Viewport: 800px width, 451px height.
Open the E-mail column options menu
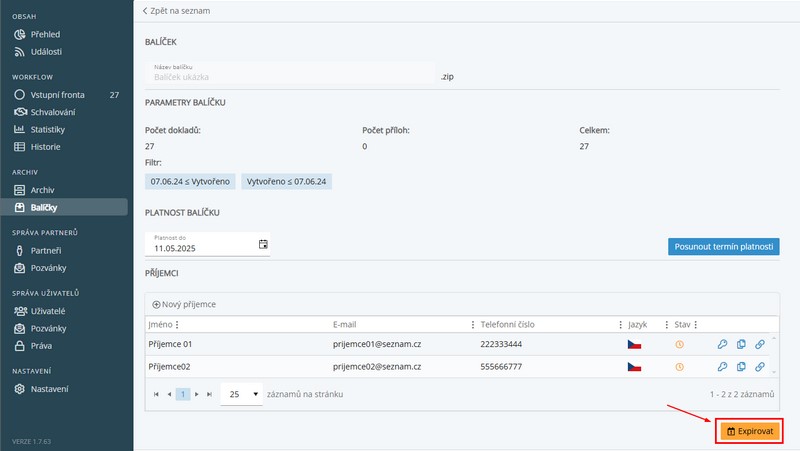tap(473, 325)
